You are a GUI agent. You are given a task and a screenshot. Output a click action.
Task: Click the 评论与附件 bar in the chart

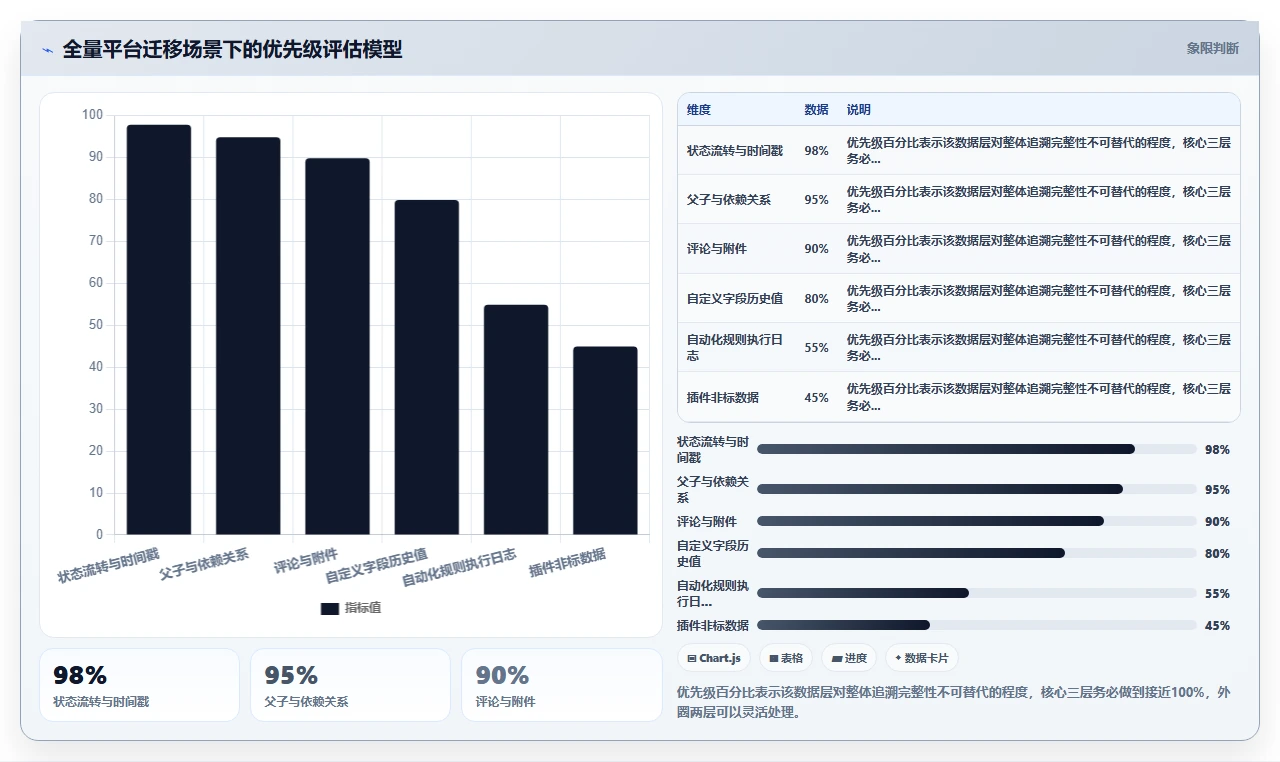point(337,346)
